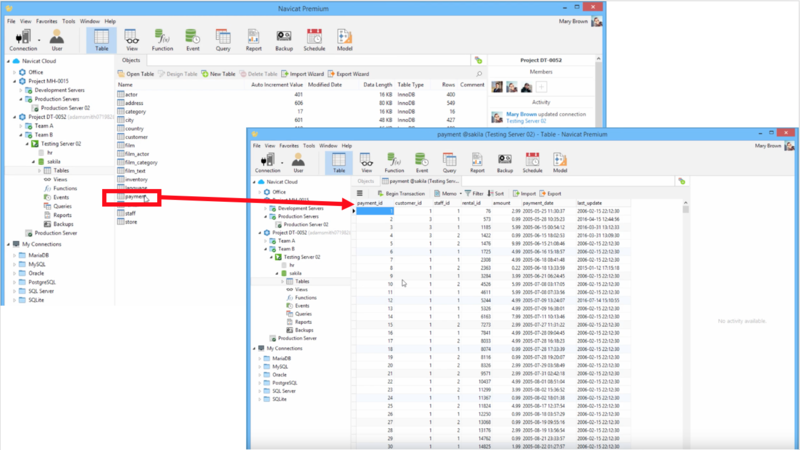
Task: Expand PostgreSQL connection in back window tree
Action: (15, 282)
